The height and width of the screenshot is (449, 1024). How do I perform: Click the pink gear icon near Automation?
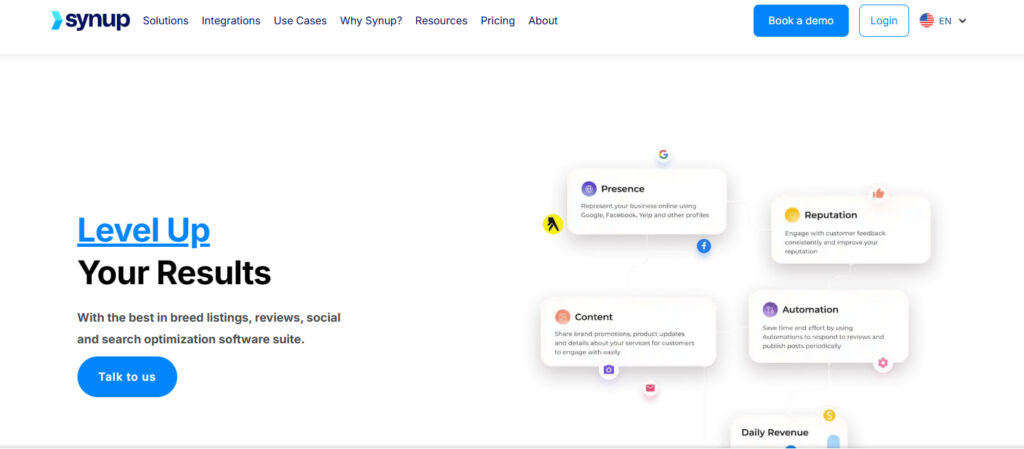[883, 363]
